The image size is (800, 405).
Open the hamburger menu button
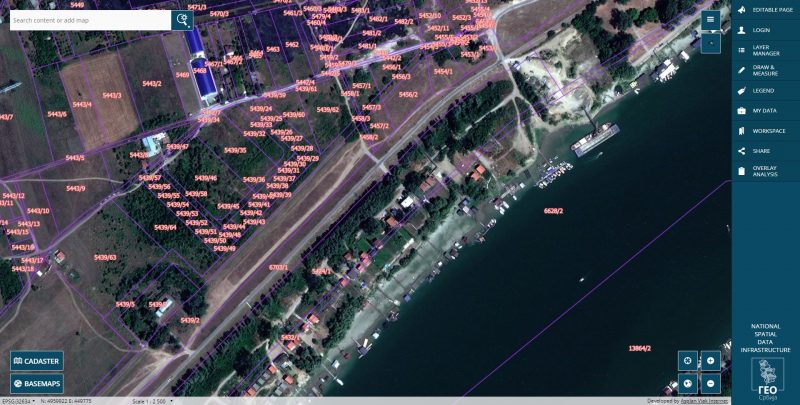coord(711,20)
